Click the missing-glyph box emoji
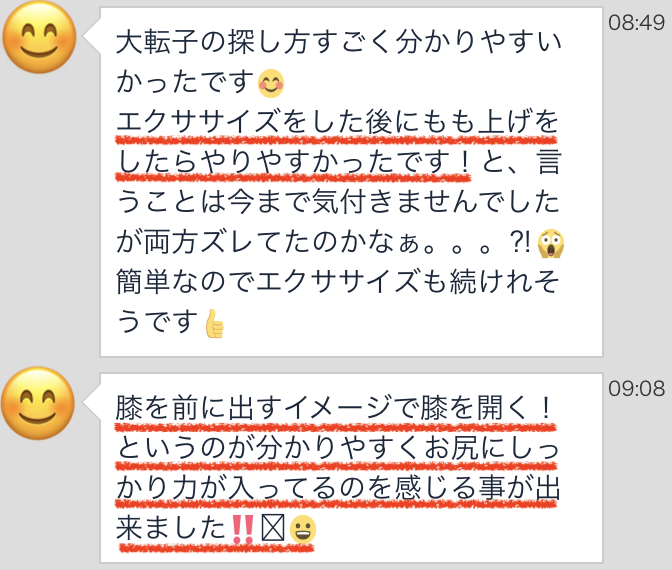The width and height of the screenshot is (672, 570). pyautogui.click(x=273, y=529)
